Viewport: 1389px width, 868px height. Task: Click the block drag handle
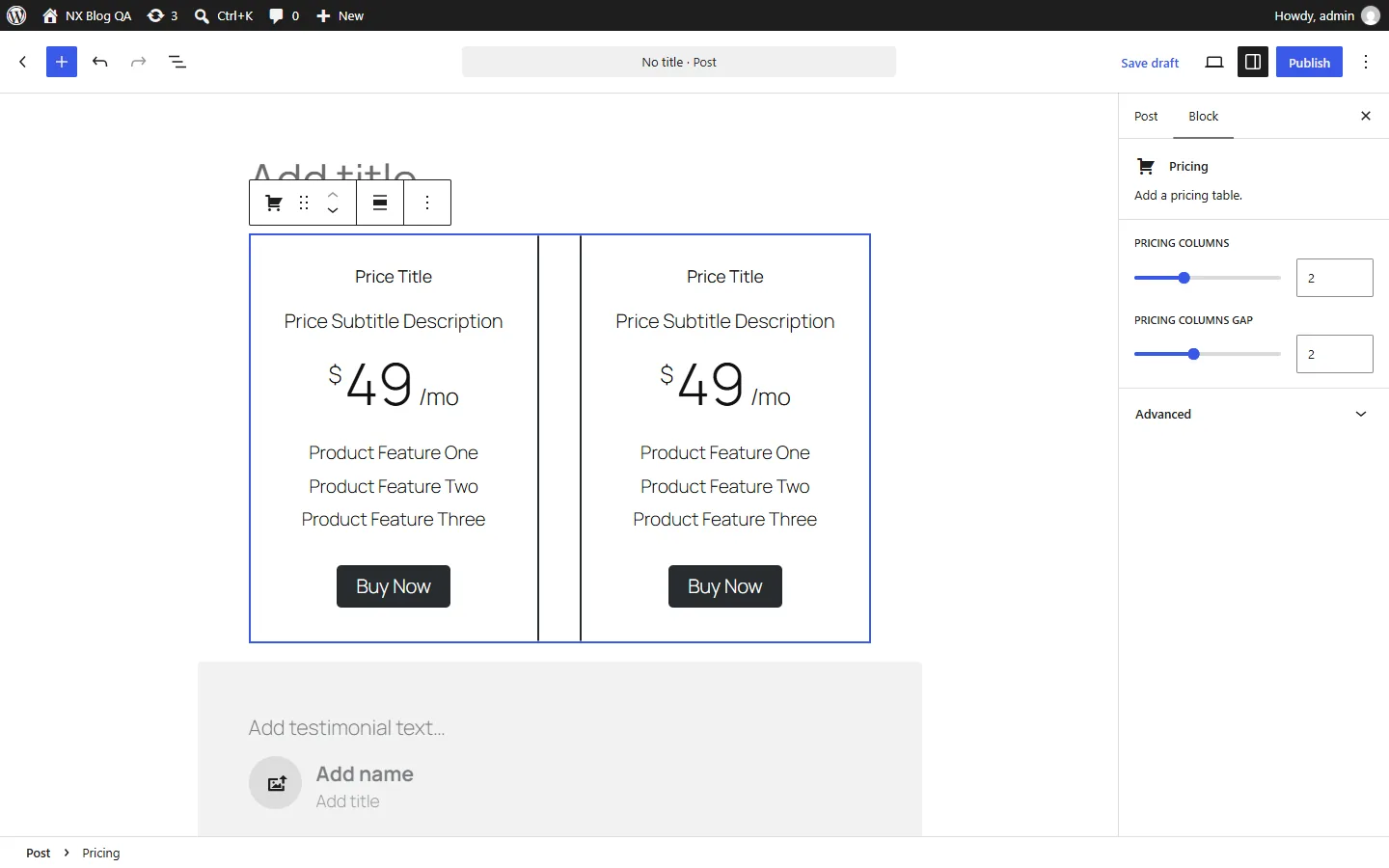(x=304, y=203)
